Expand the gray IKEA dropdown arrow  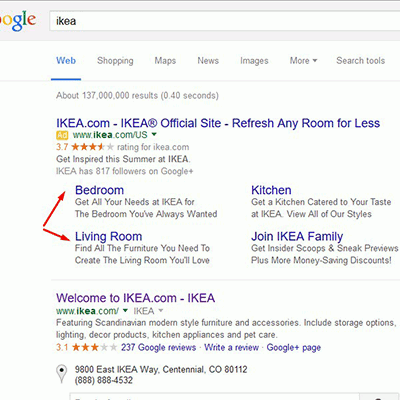(x=161, y=311)
